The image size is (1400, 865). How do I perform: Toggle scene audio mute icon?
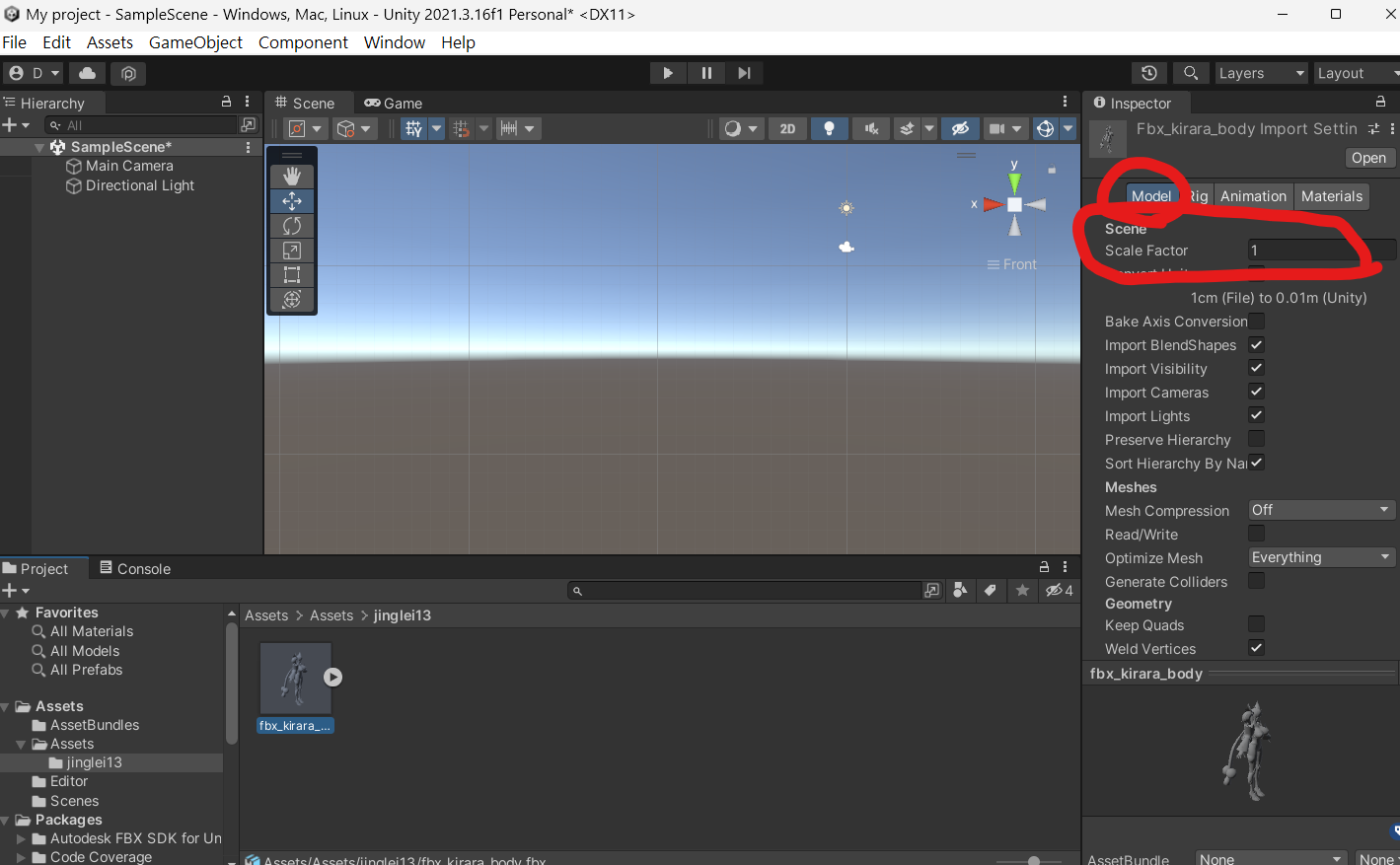pos(871,129)
